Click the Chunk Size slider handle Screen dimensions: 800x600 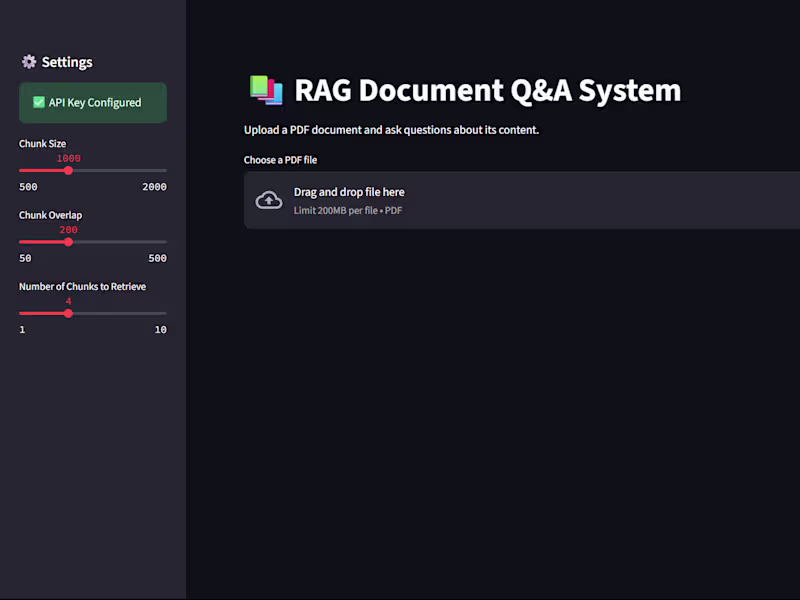(x=68, y=171)
